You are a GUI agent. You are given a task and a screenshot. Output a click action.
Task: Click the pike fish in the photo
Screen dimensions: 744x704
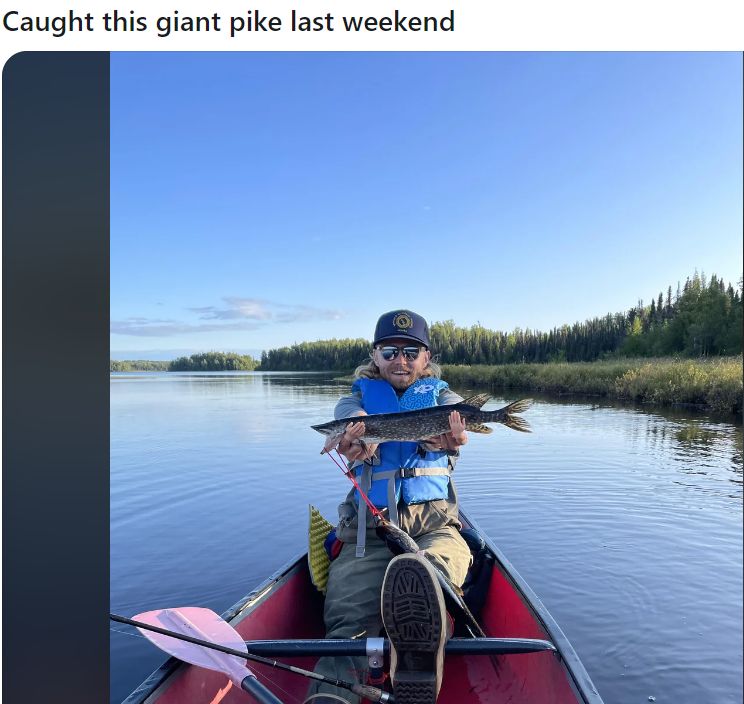click(x=421, y=419)
